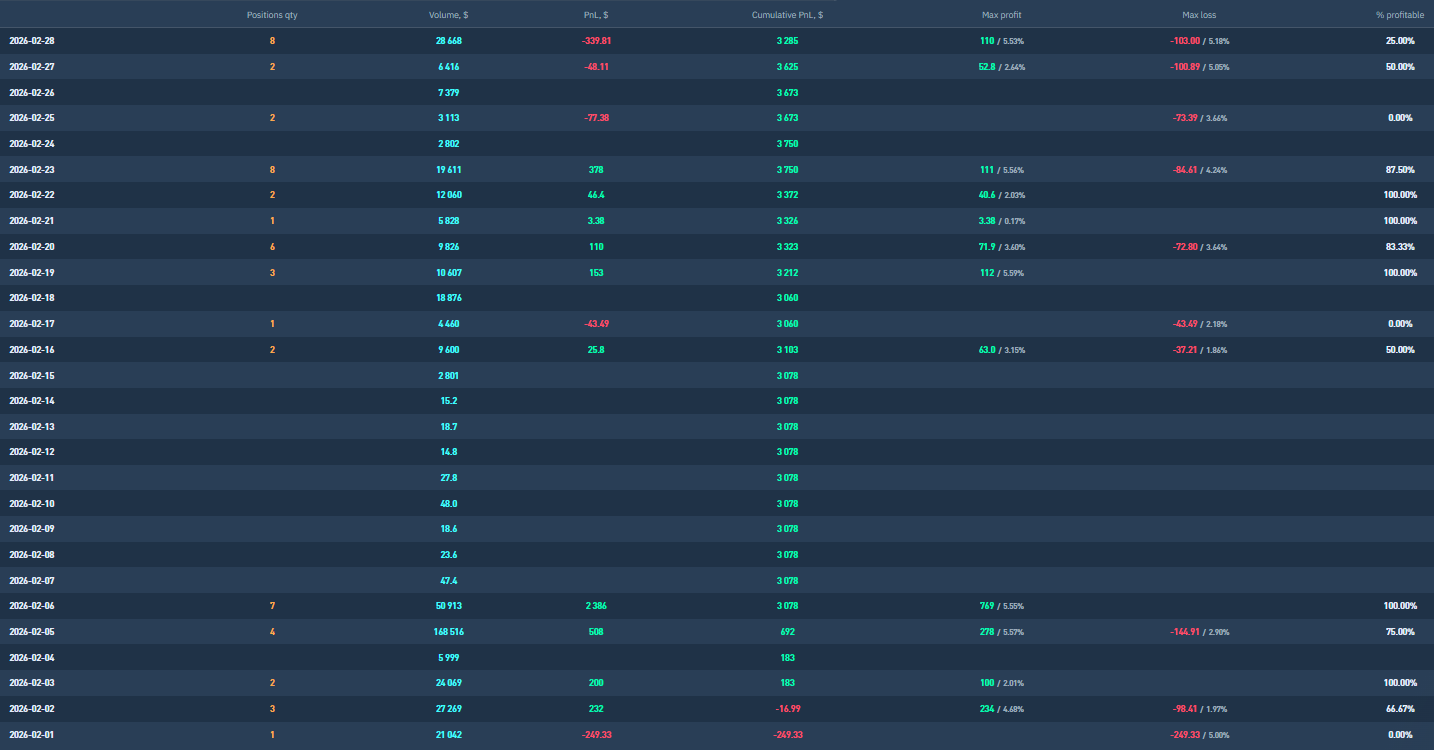Click the -16.99 cumulative PnL value
This screenshot has height=750, width=1434.
pos(787,709)
